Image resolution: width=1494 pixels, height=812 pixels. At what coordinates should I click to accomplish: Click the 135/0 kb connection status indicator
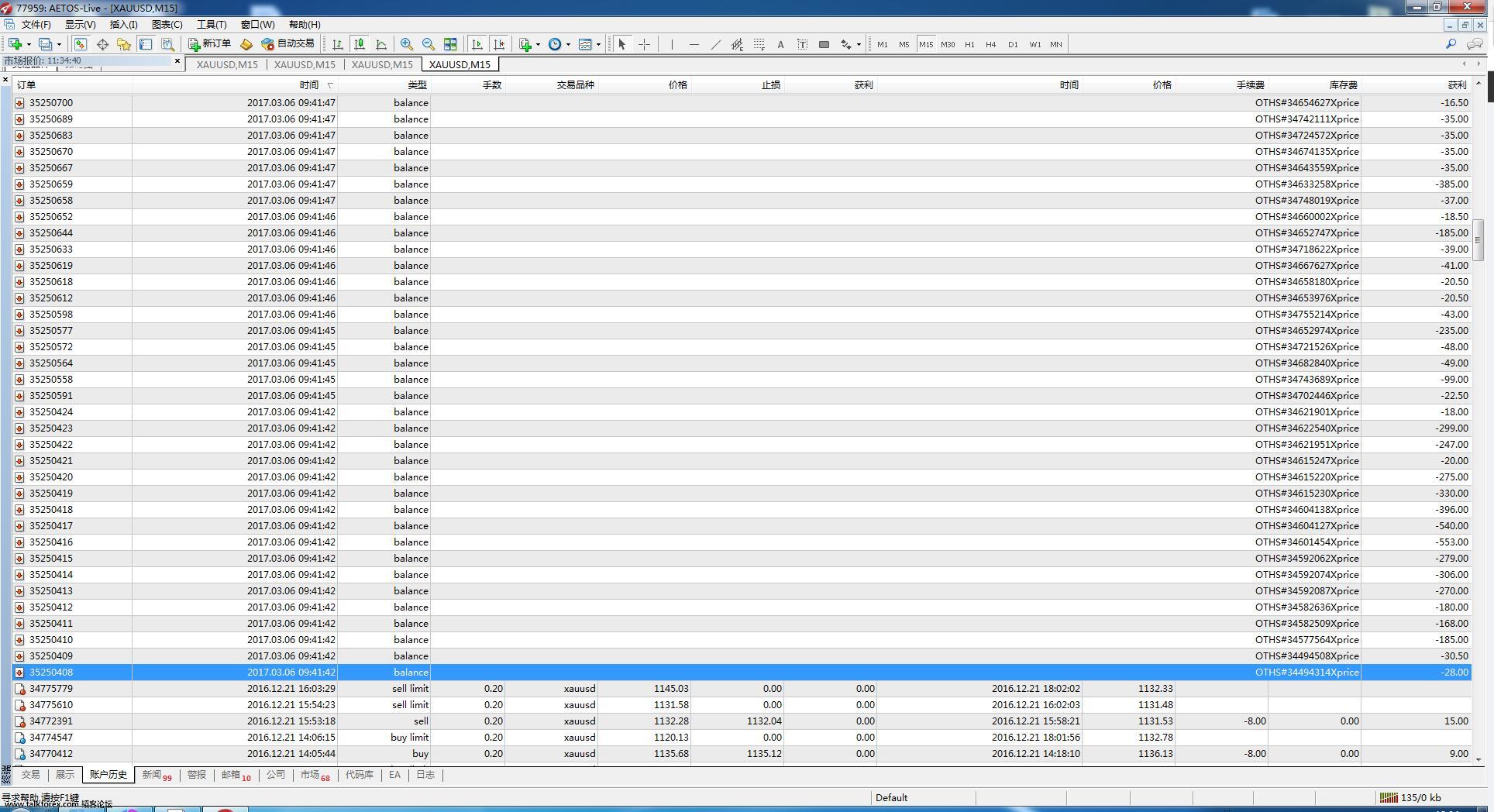(1411, 797)
